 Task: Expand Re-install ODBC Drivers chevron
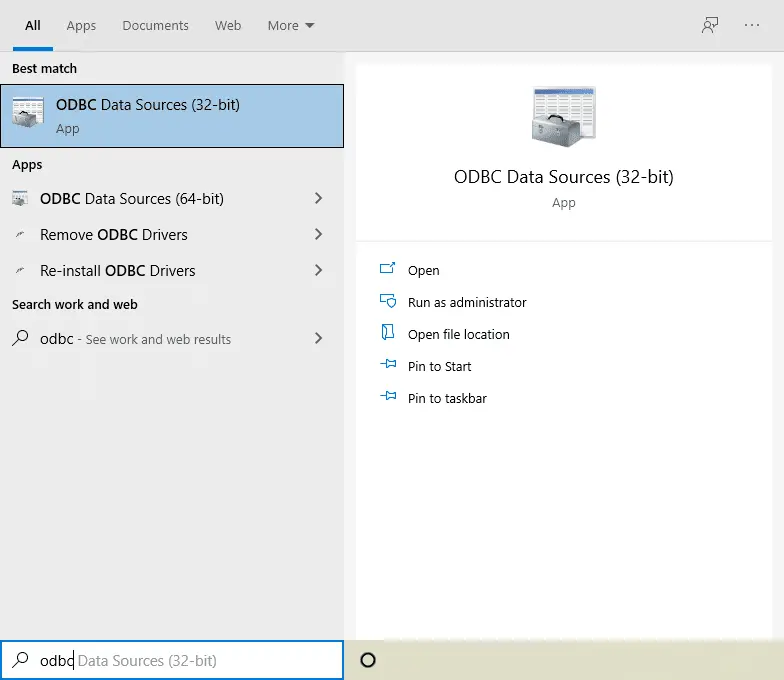point(318,270)
